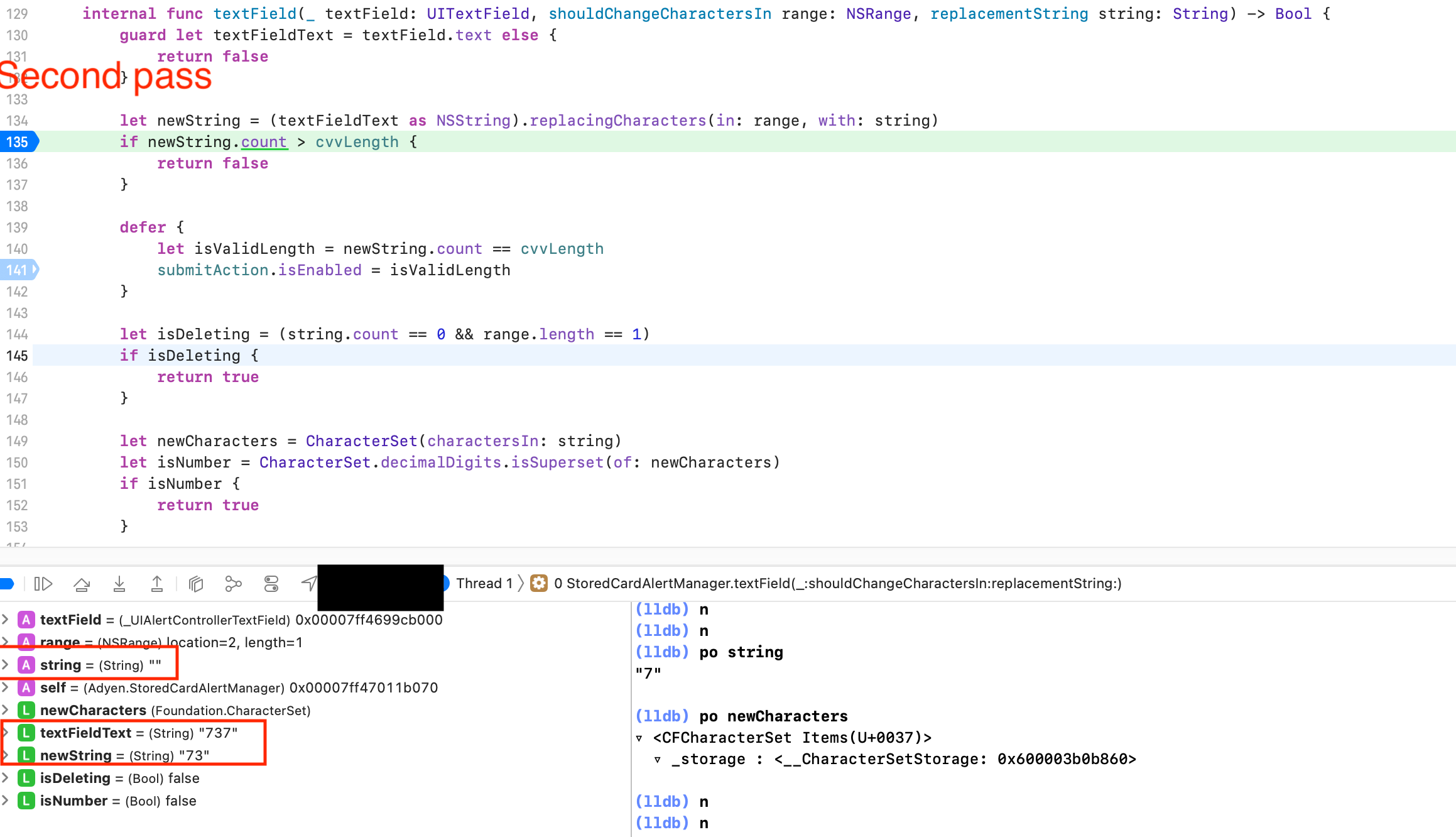
Task: Click the Simulate Location icon
Action: 308,583
